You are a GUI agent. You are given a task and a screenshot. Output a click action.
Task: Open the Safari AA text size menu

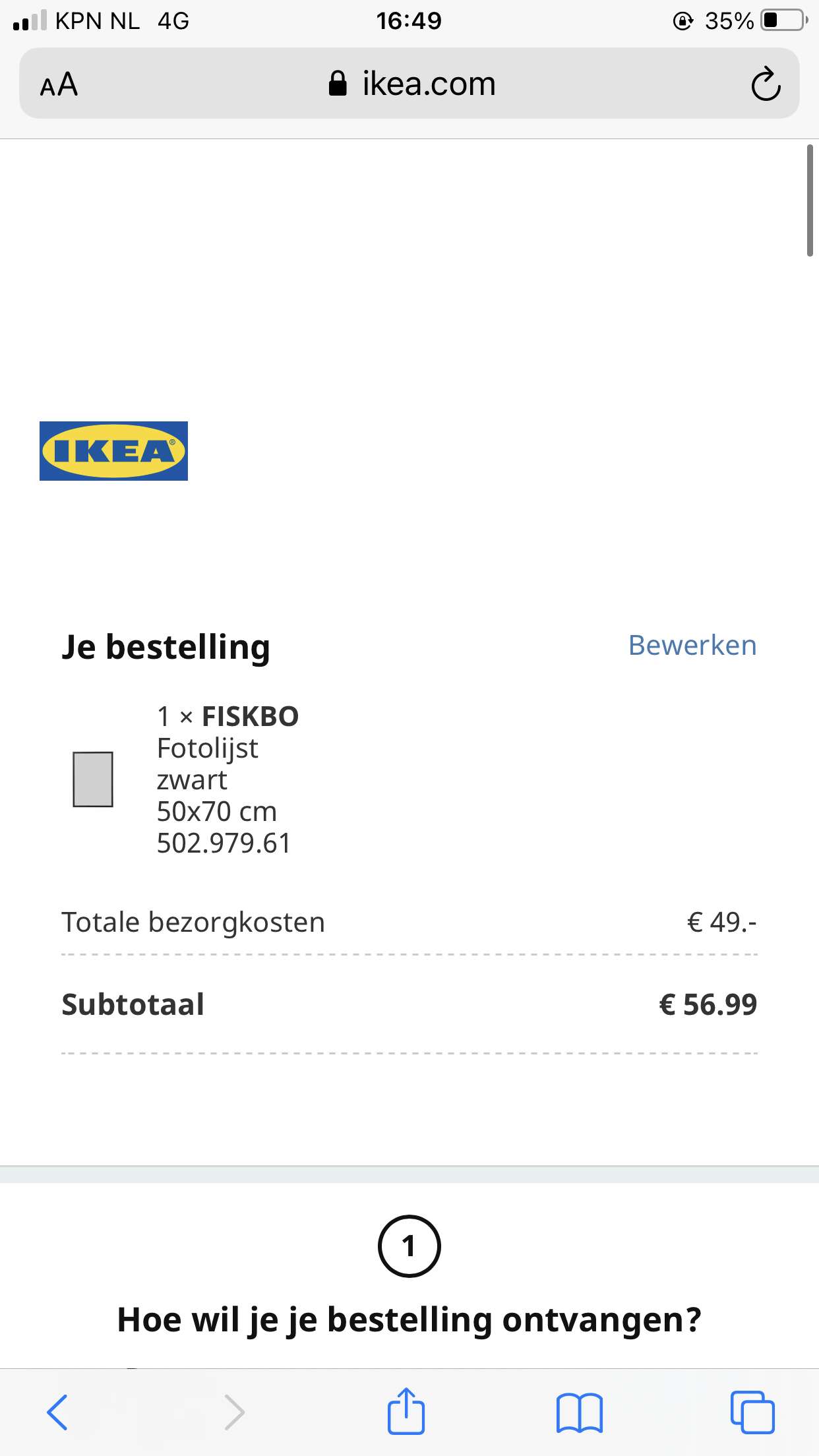point(59,84)
